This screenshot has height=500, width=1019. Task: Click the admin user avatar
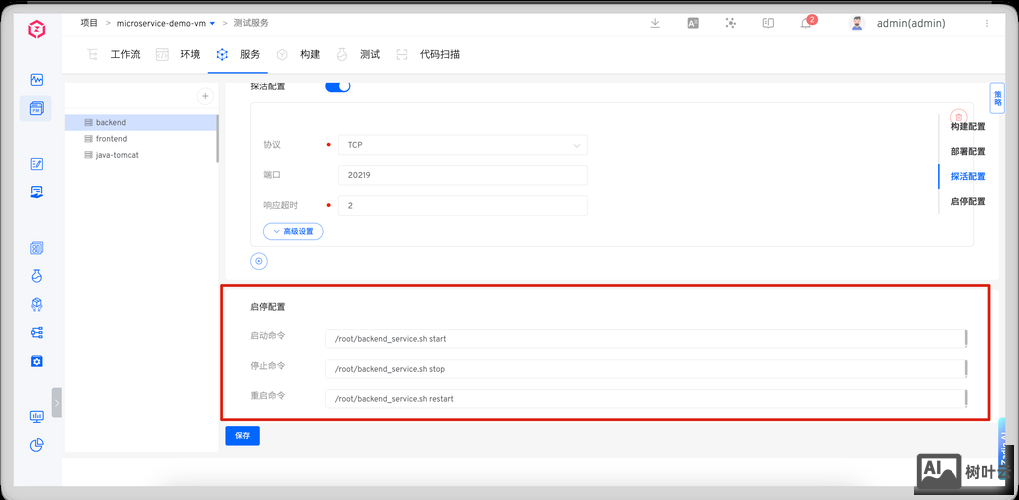click(x=857, y=23)
